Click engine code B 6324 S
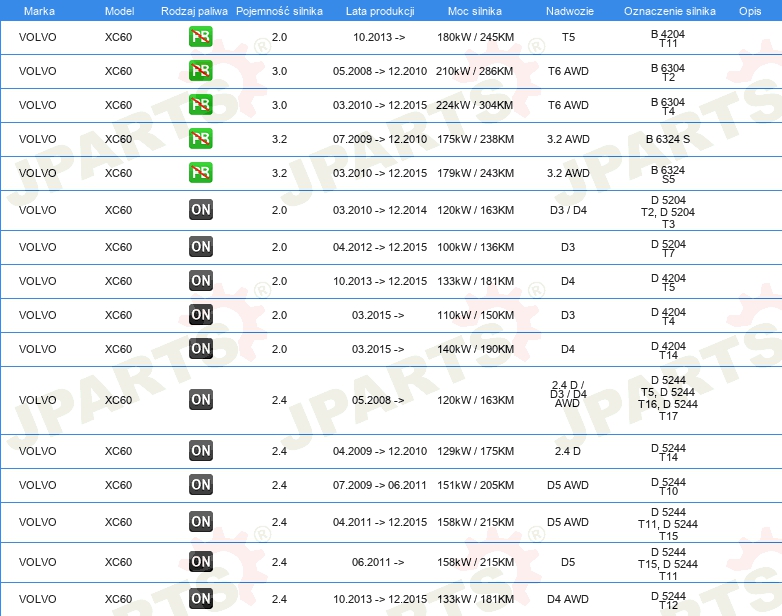Viewport: 782px width, 616px height. tap(668, 139)
